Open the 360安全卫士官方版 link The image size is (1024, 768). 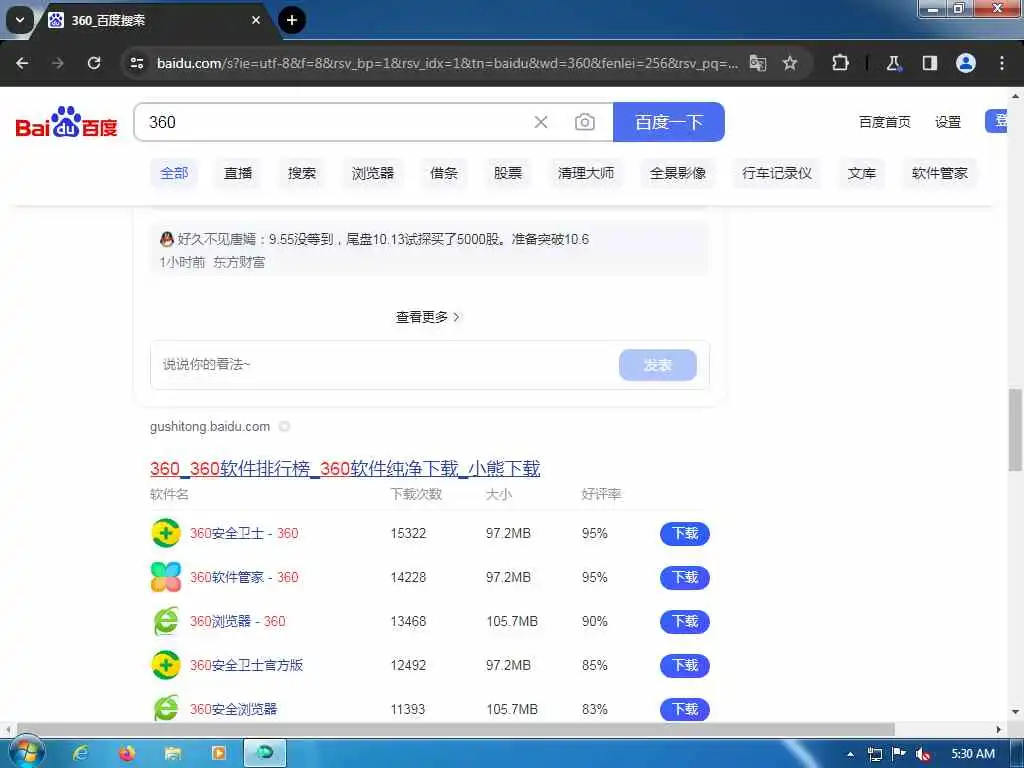tap(246, 665)
